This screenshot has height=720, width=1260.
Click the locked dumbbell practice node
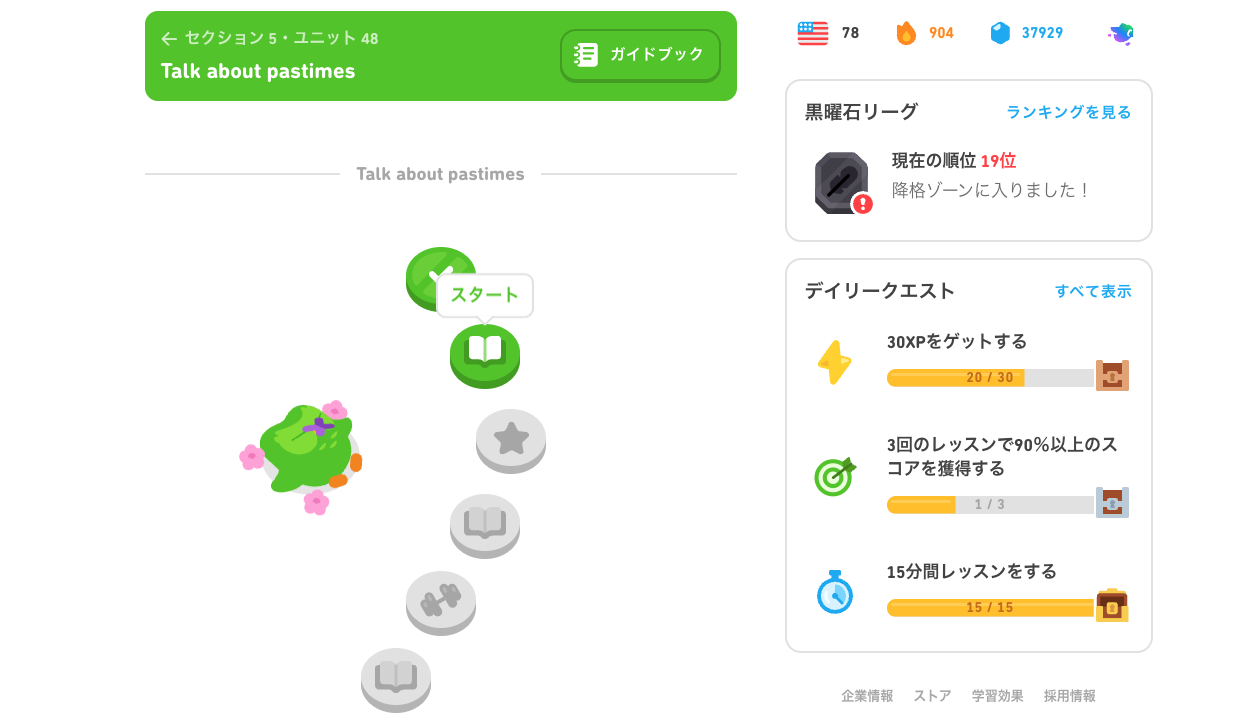(441, 602)
